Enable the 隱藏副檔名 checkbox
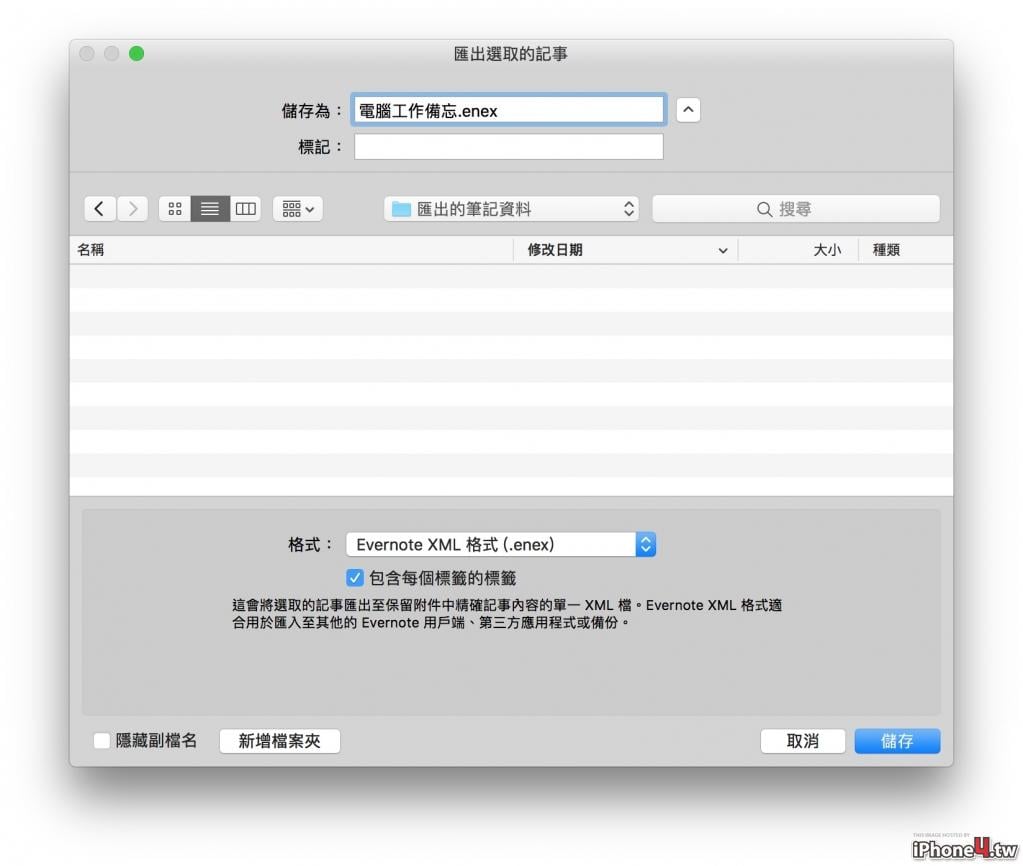Viewport: 1023px width, 866px height. pos(102,741)
